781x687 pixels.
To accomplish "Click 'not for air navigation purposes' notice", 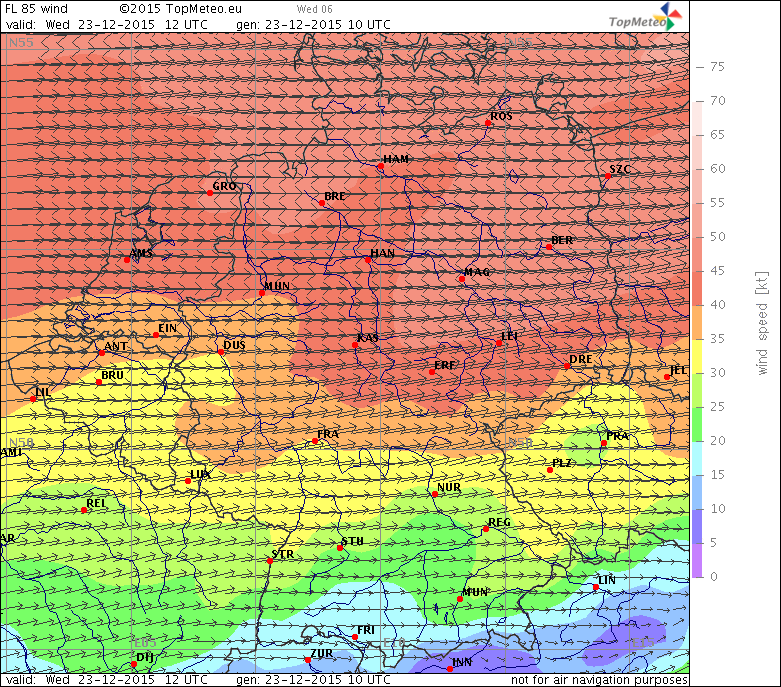I will [598, 680].
